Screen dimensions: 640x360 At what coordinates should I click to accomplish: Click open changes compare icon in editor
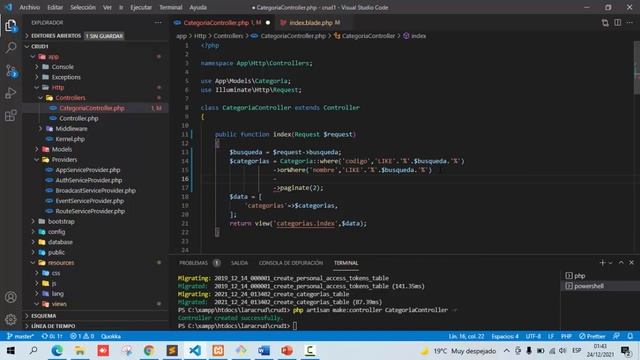605,23
